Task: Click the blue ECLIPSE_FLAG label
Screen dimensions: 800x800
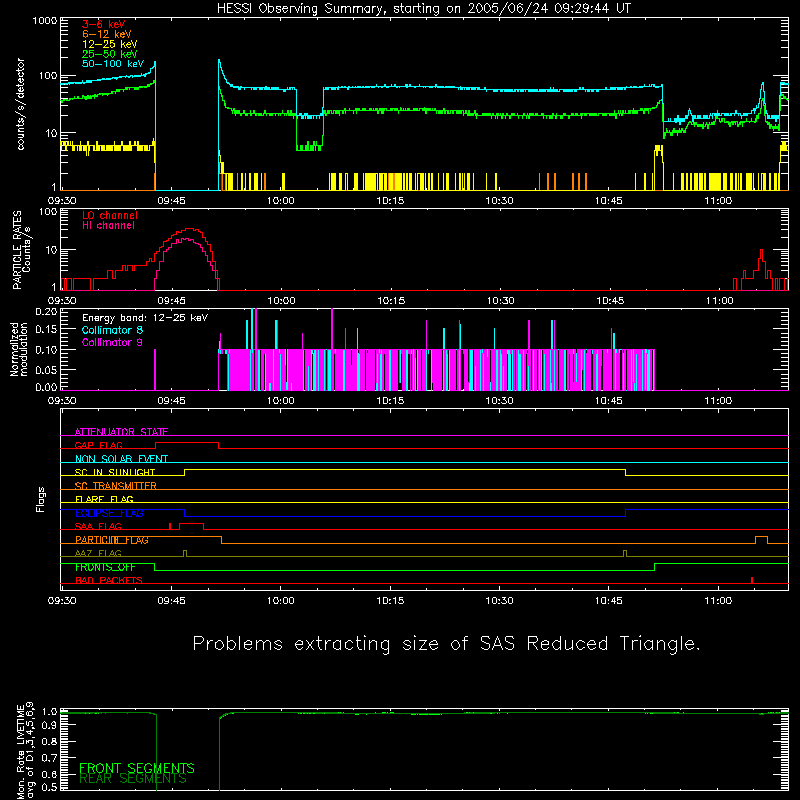Action: [x=109, y=513]
